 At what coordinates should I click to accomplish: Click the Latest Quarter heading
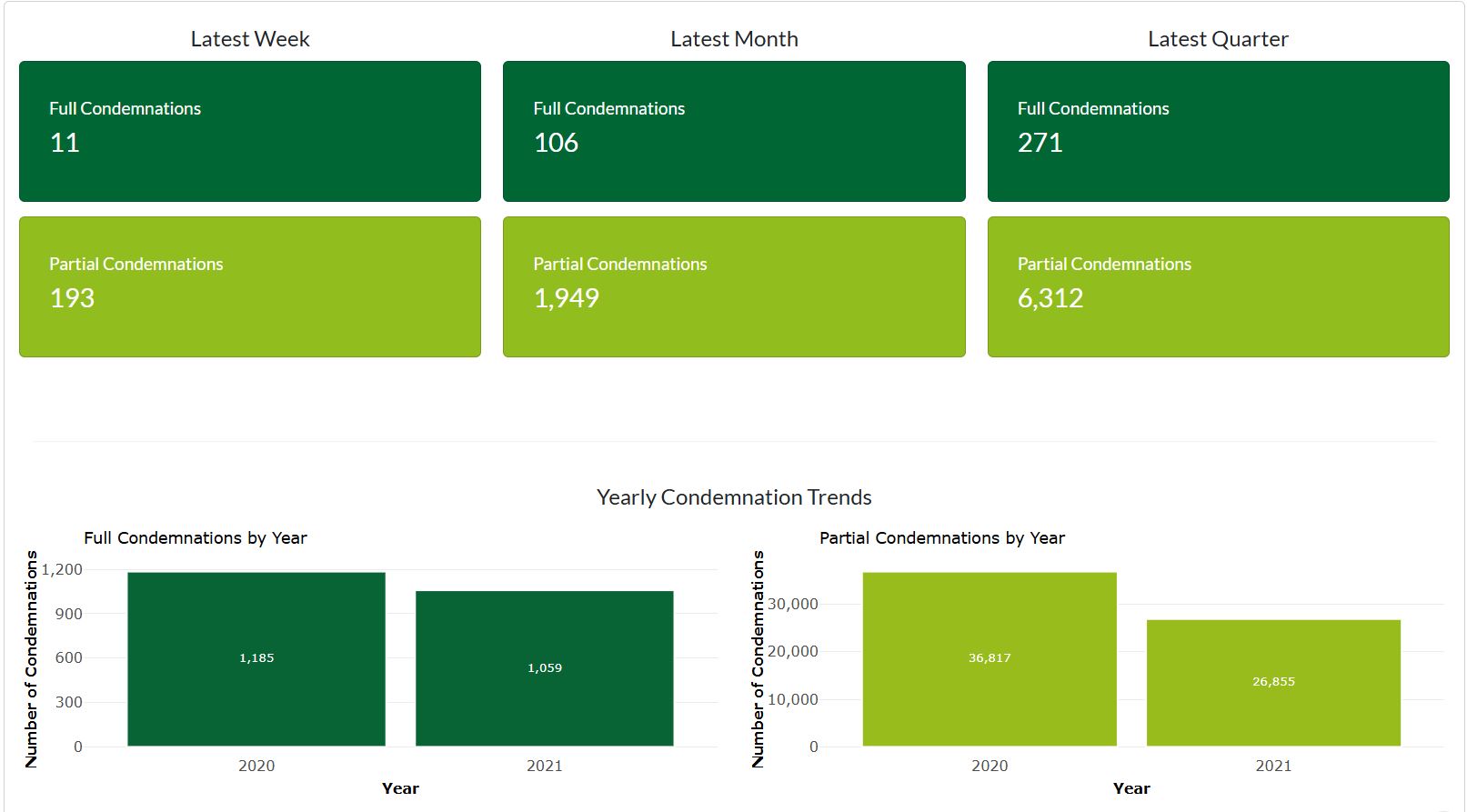[1218, 39]
